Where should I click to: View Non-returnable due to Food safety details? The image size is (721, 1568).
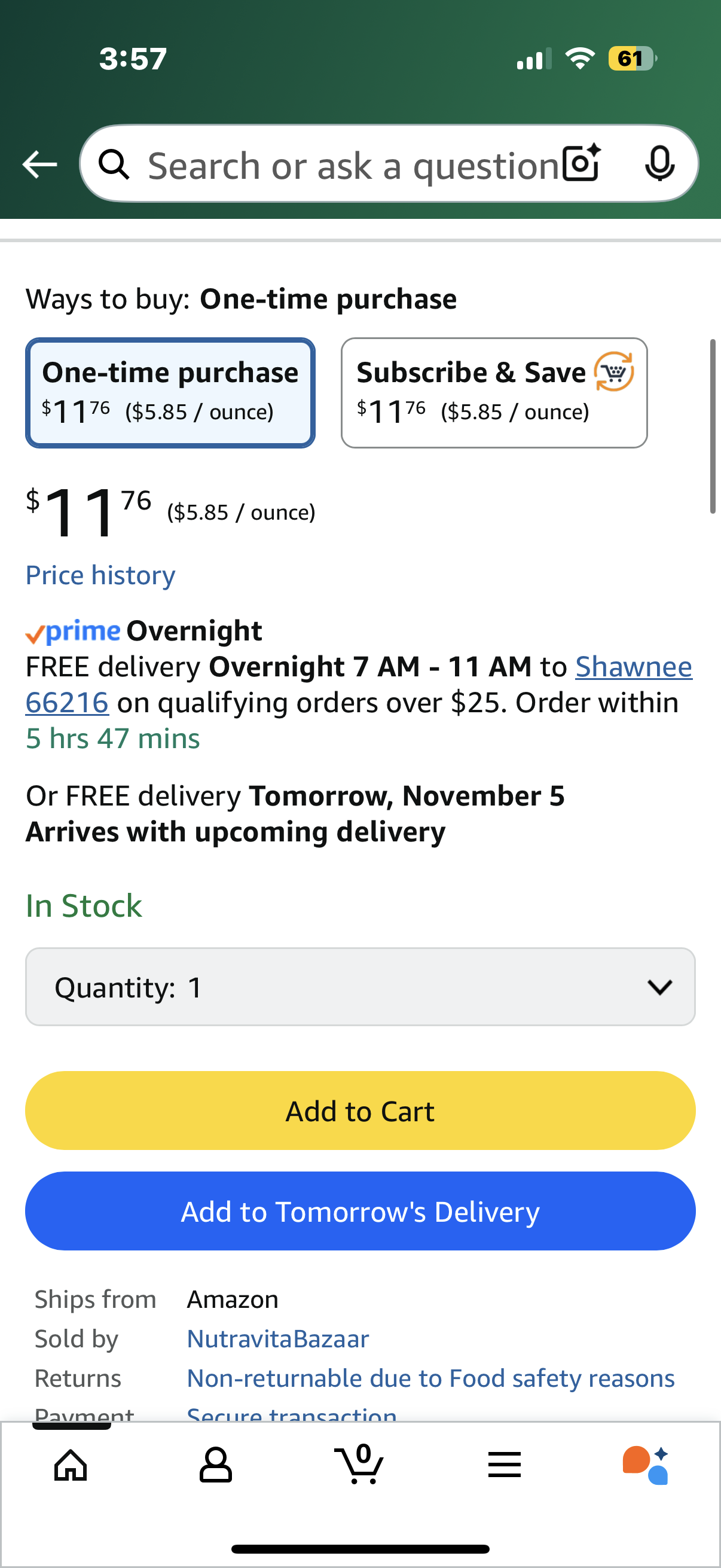430,1378
